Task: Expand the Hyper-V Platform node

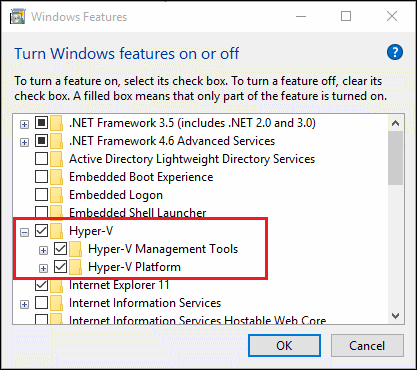Action: click(43, 269)
